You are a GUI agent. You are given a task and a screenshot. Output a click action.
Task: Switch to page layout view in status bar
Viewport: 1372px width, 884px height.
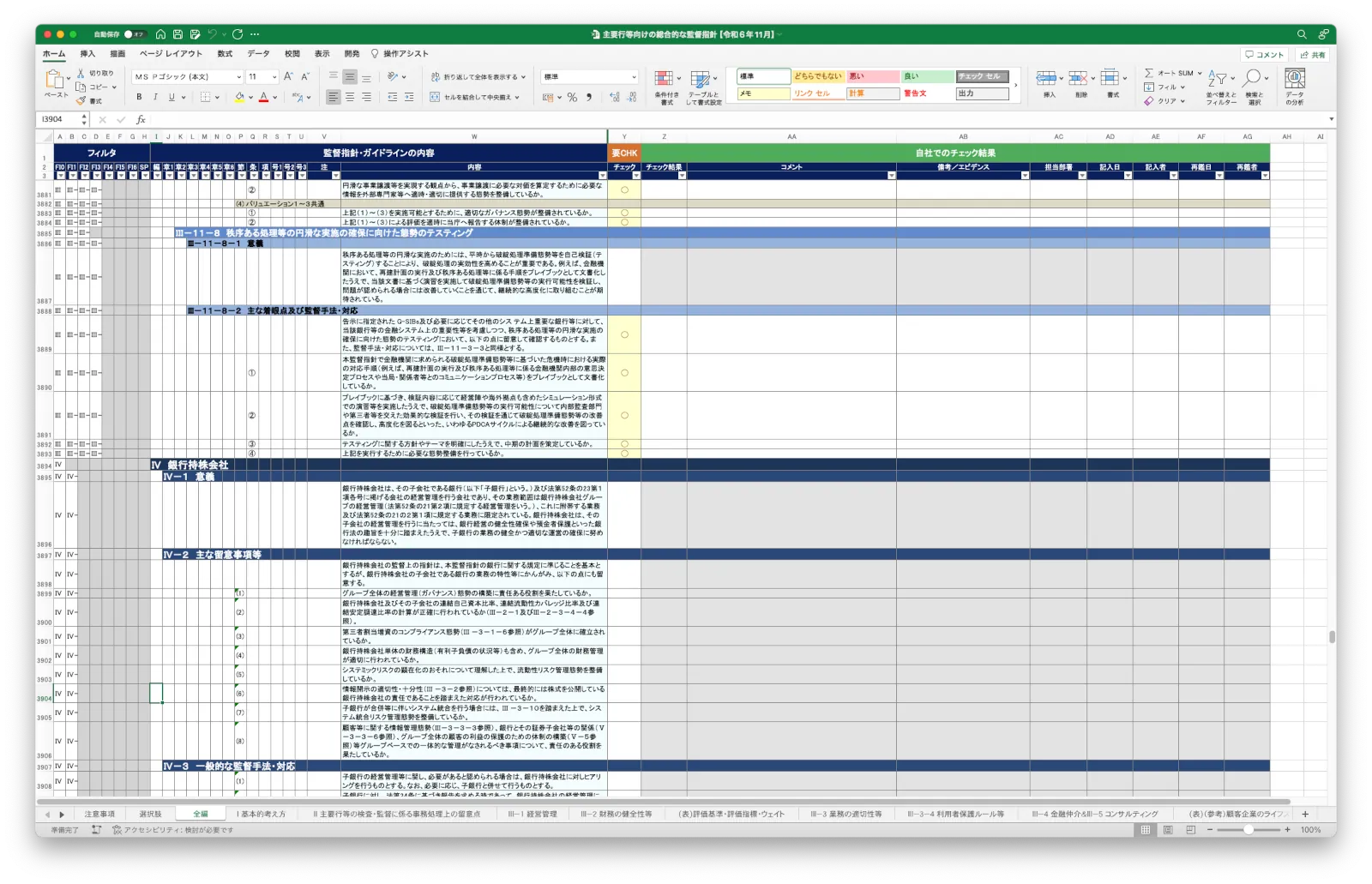(1168, 830)
